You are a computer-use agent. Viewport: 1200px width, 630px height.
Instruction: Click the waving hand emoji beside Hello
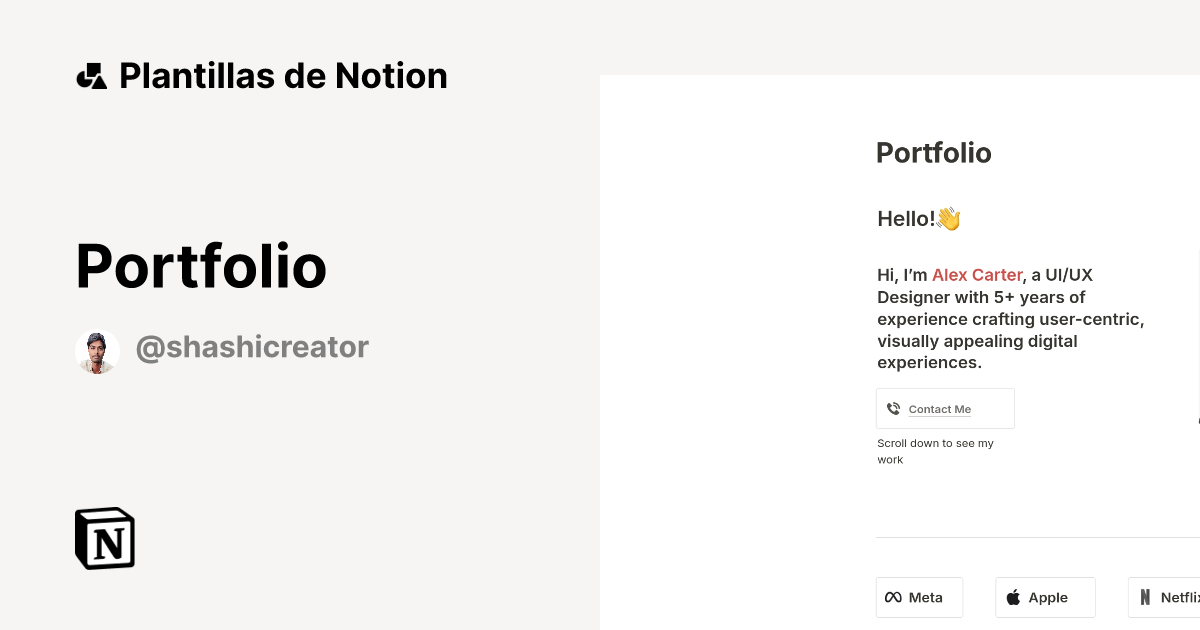coord(948,218)
